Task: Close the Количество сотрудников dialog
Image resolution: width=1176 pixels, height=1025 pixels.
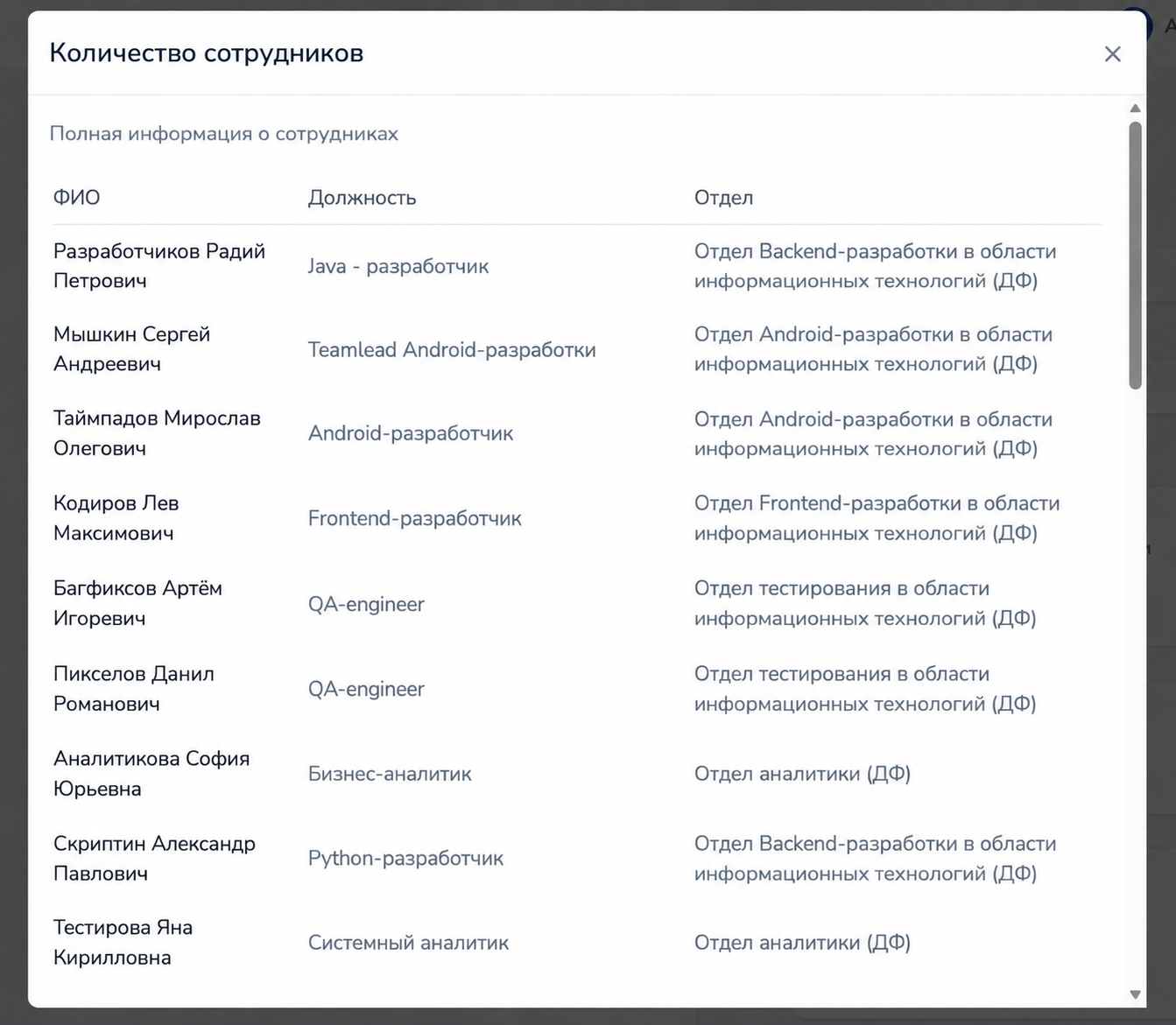Action: [1112, 54]
